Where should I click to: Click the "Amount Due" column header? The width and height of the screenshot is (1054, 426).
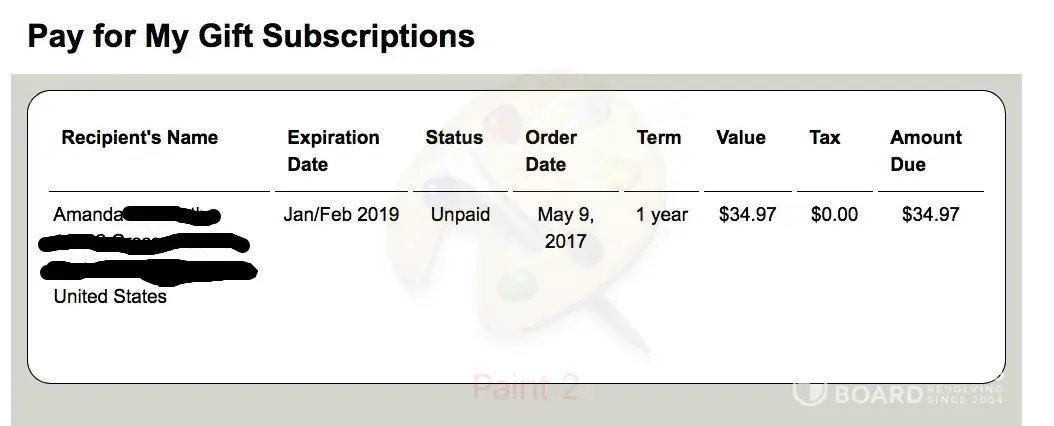[x=925, y=151]
